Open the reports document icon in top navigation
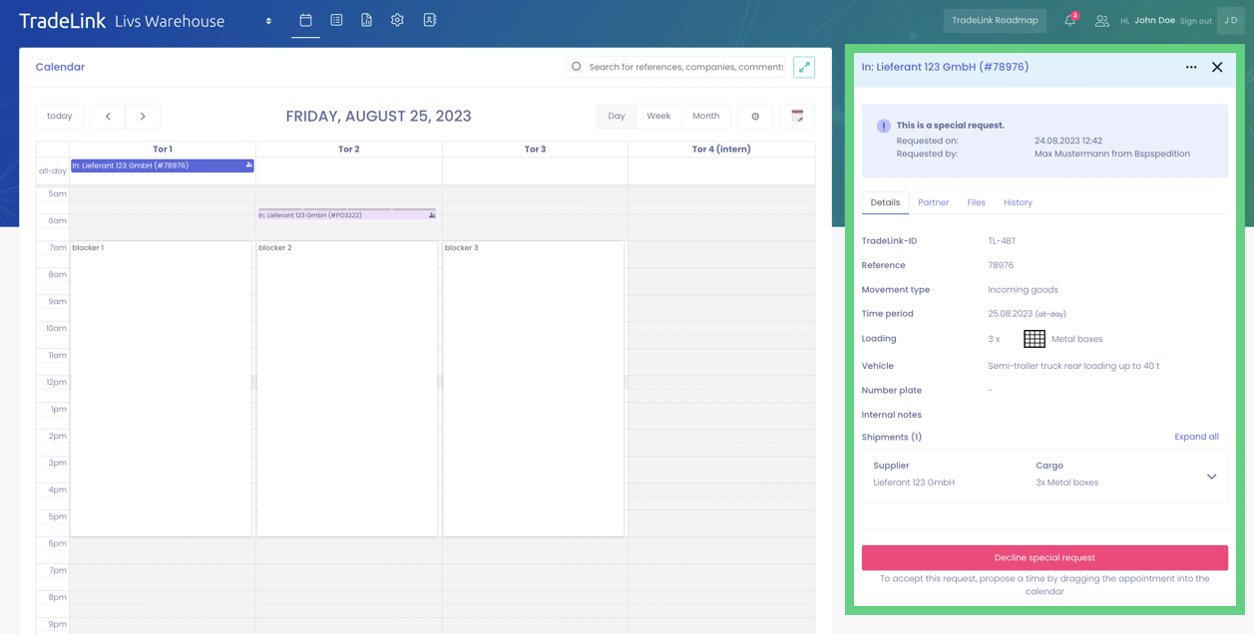The image size is (1254, 634). pos(367,20)
